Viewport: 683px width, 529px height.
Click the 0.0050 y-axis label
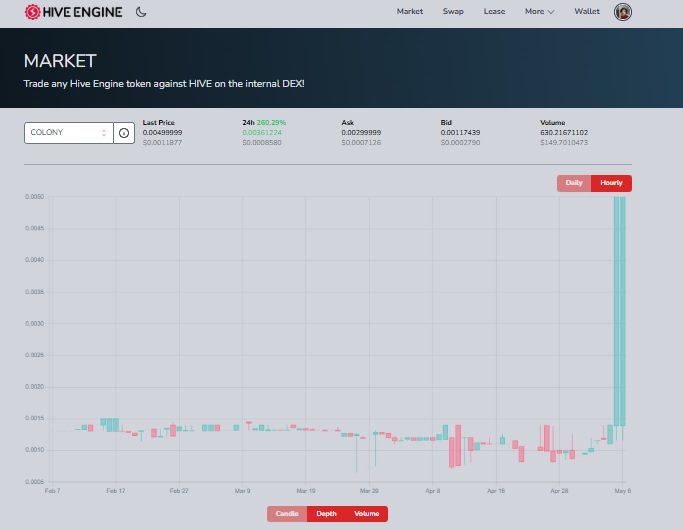(34, 197)
